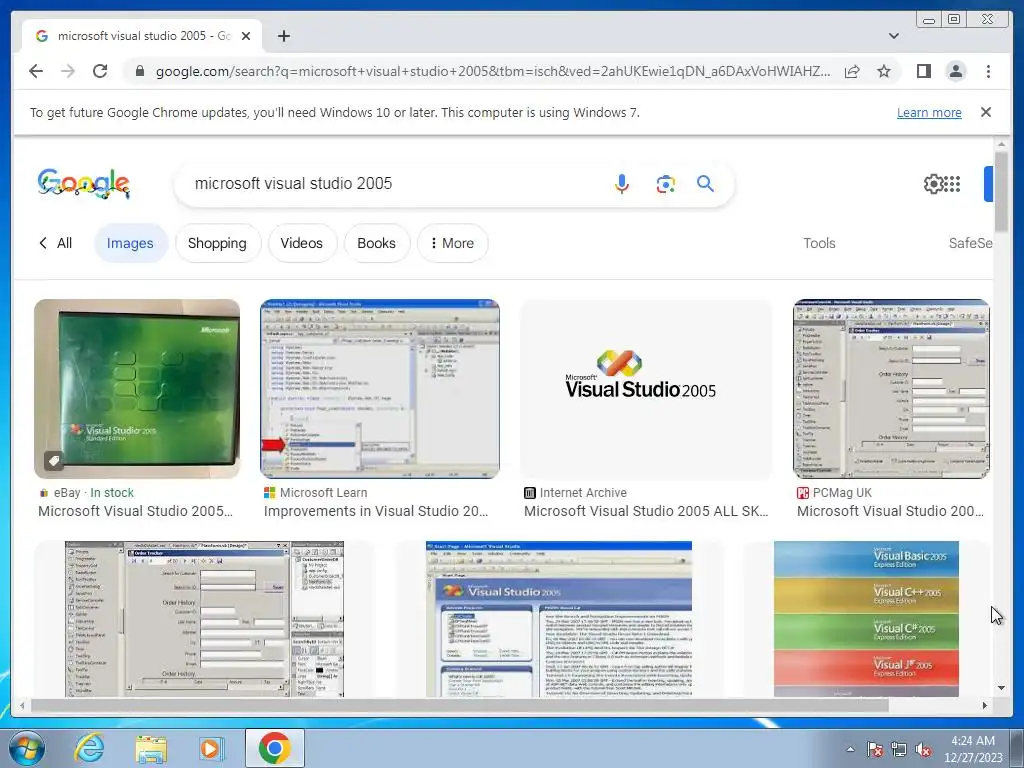1024x768 pixels.
Task: Open the muted volume tray icon
Action: tap(923, 749)
